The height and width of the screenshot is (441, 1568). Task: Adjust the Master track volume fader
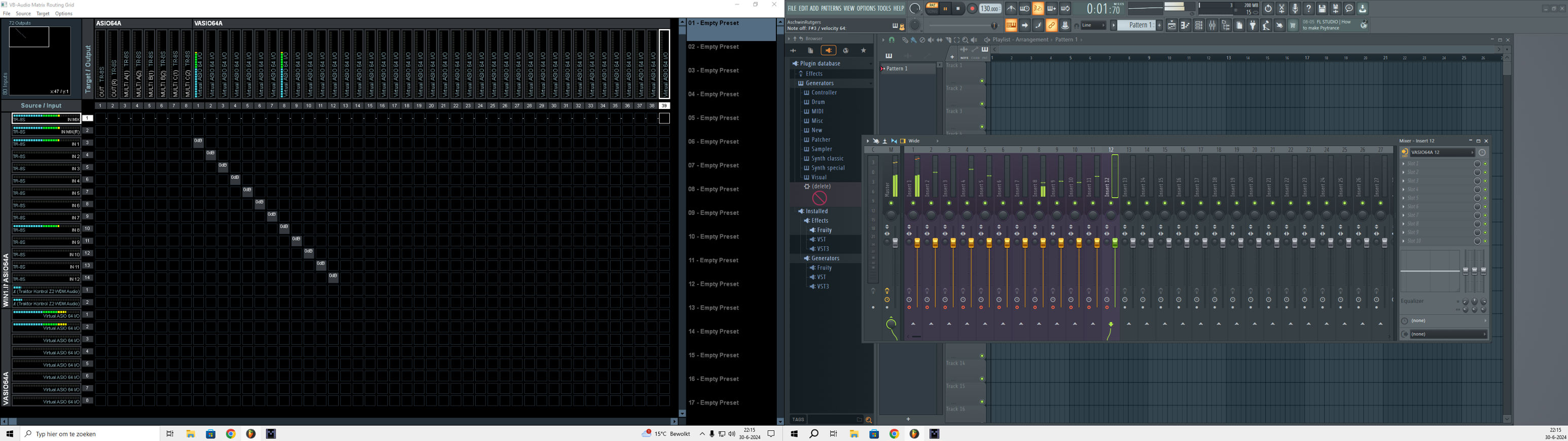[896, 243]
